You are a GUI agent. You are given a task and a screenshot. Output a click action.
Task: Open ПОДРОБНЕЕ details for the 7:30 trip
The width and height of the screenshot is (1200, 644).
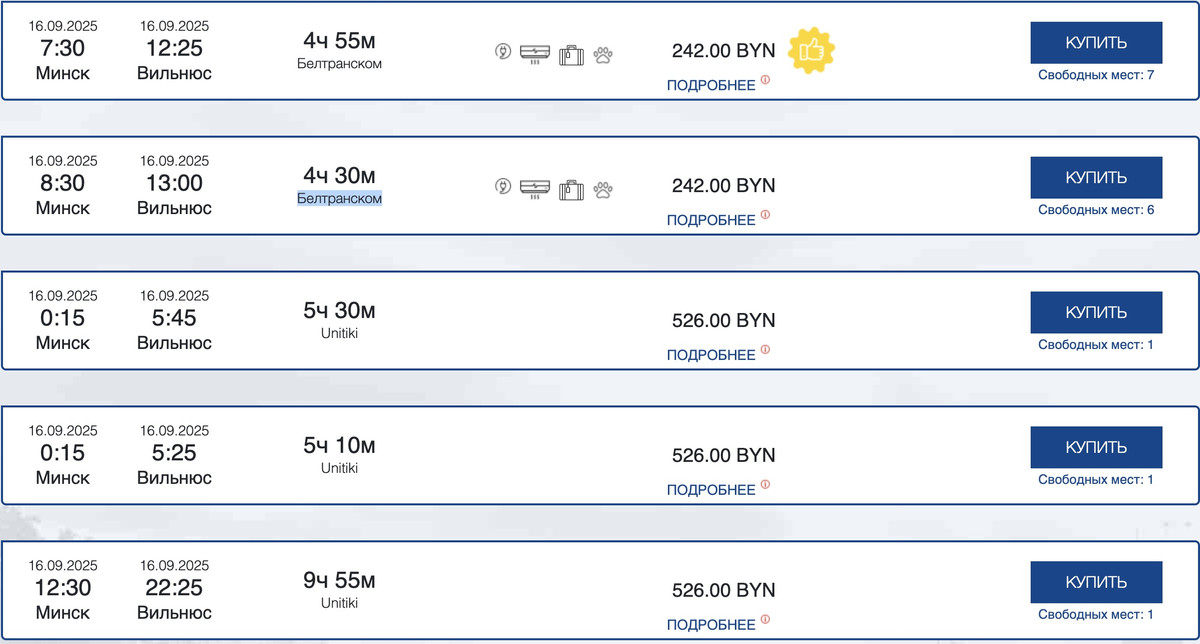point(711,85)
